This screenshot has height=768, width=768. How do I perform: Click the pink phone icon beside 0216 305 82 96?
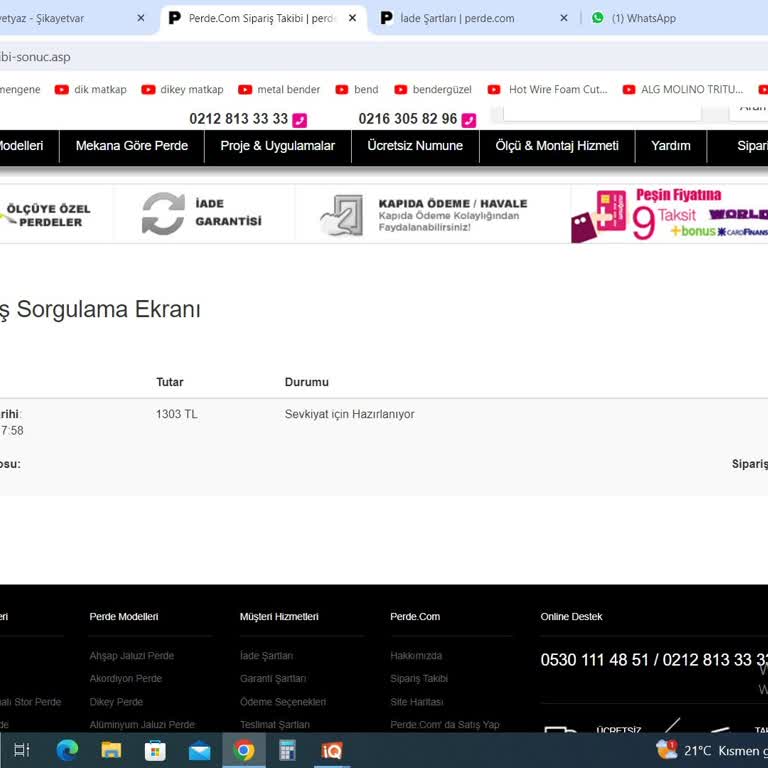pos(469,120)
